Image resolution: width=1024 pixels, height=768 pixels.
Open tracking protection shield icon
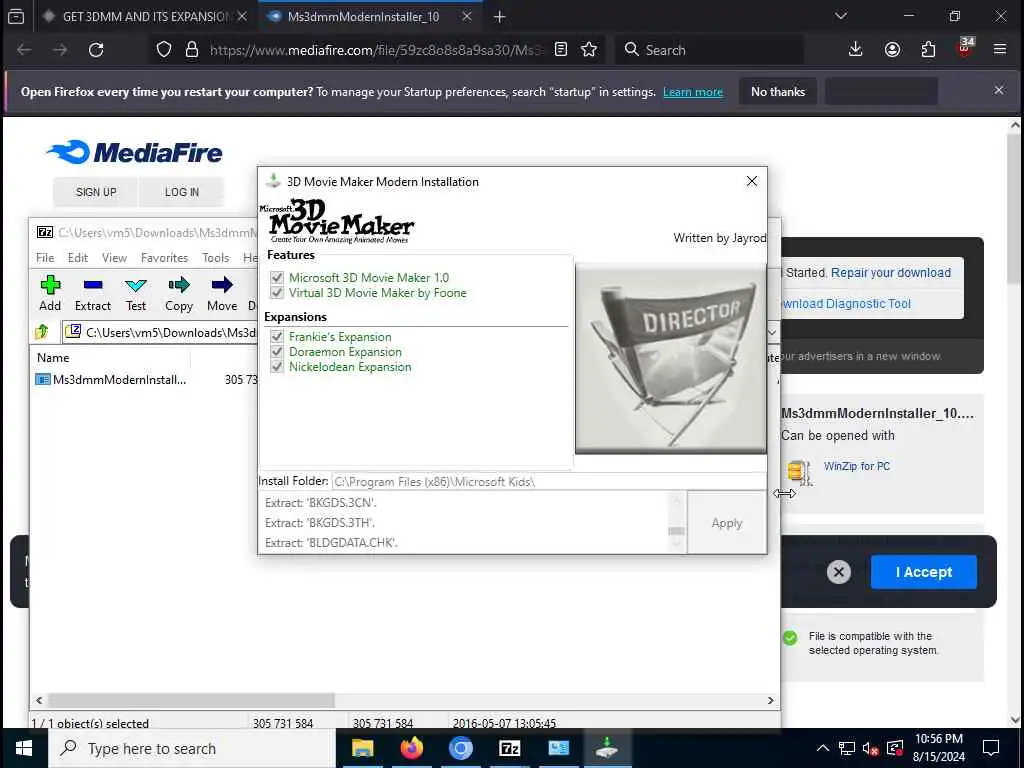coord(164,50)
